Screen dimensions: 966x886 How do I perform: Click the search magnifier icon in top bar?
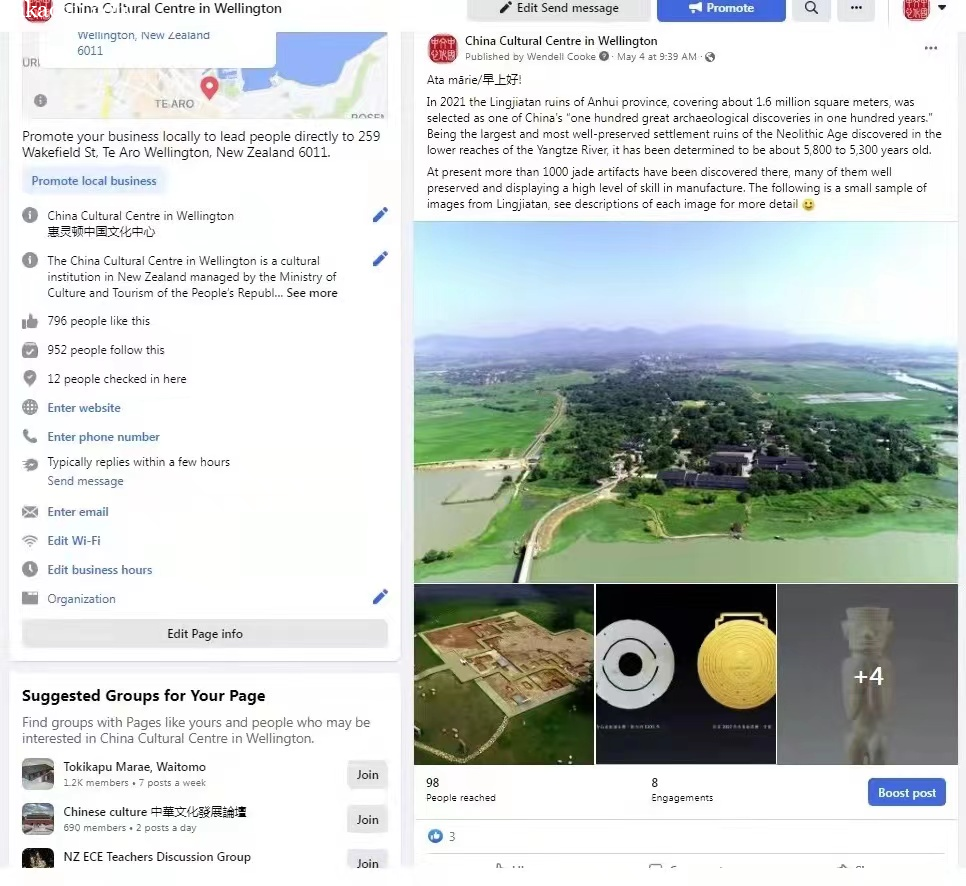811,8
